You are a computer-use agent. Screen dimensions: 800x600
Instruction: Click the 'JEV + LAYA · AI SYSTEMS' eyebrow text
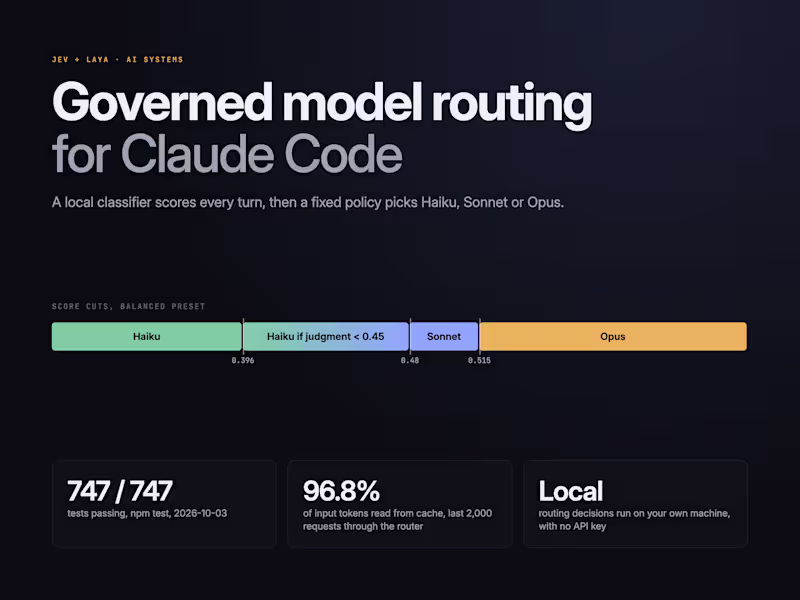tap(117, 60)
